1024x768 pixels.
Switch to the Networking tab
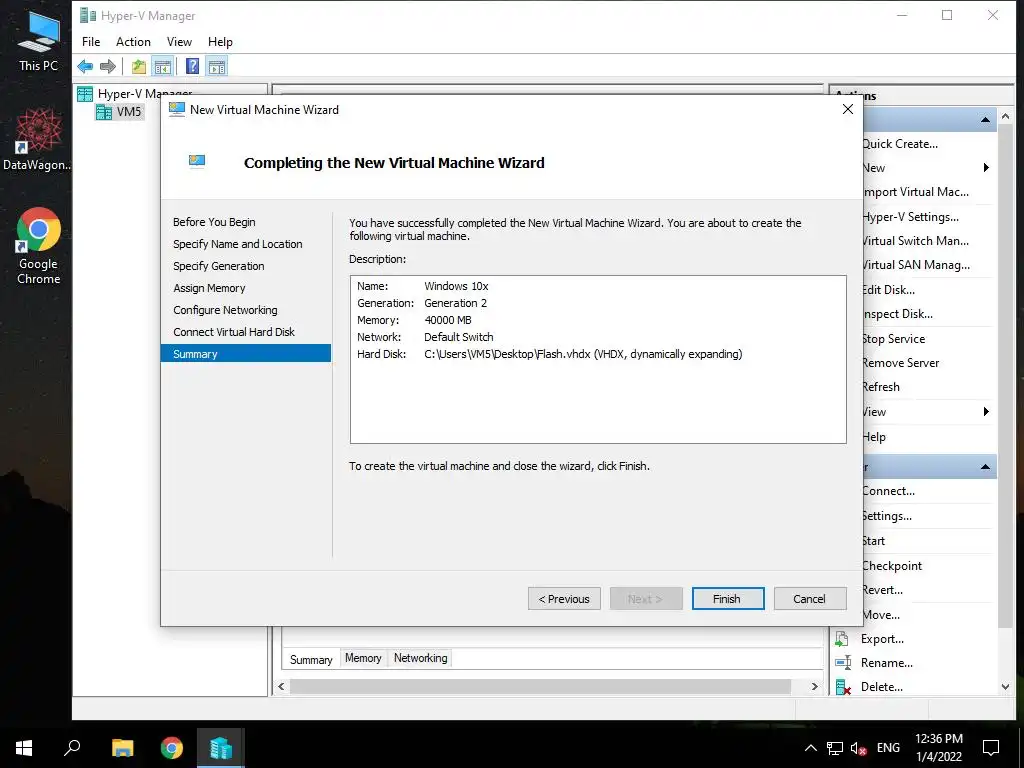pos(421,658)
